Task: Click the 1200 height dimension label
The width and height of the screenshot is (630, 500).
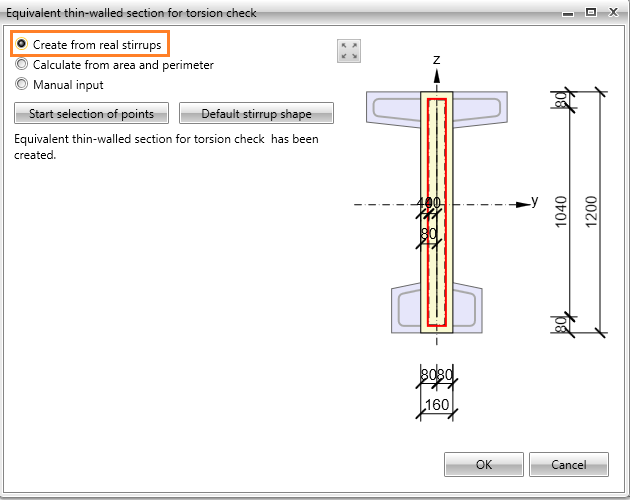Action: pyautogui.click(x=591, y=211)
